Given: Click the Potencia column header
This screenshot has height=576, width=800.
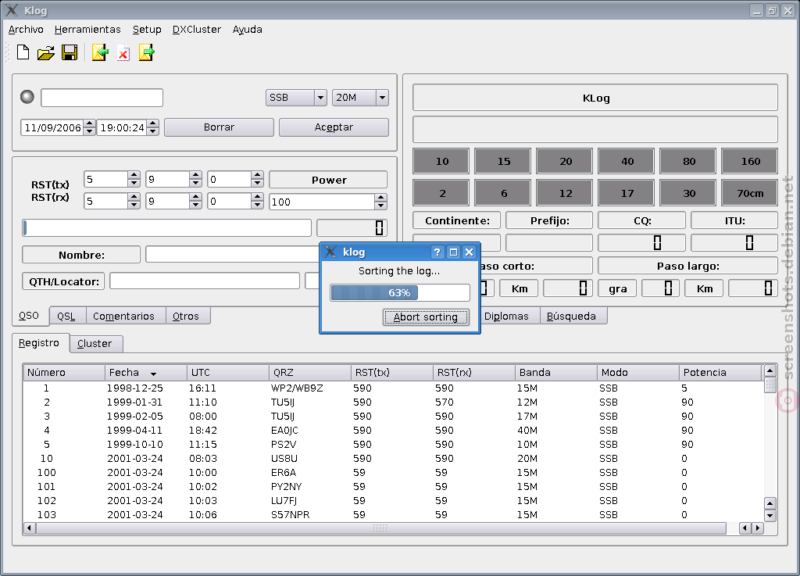Looking at the screenshot, I should [x=720, y=372].
